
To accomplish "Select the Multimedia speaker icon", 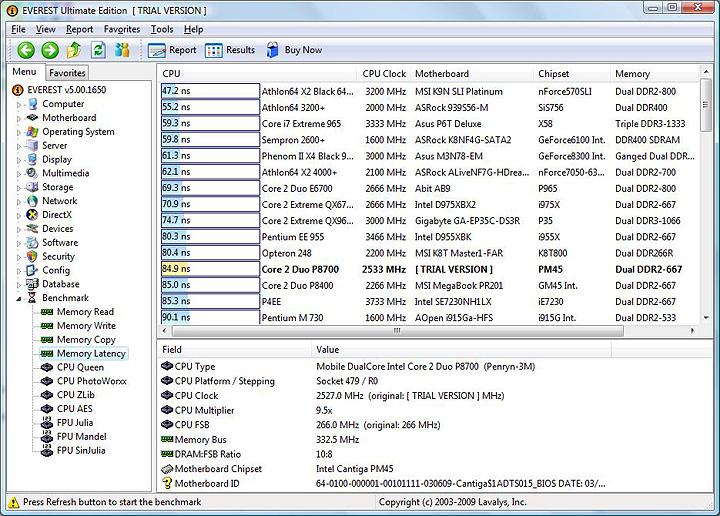I will click(32, 173).
